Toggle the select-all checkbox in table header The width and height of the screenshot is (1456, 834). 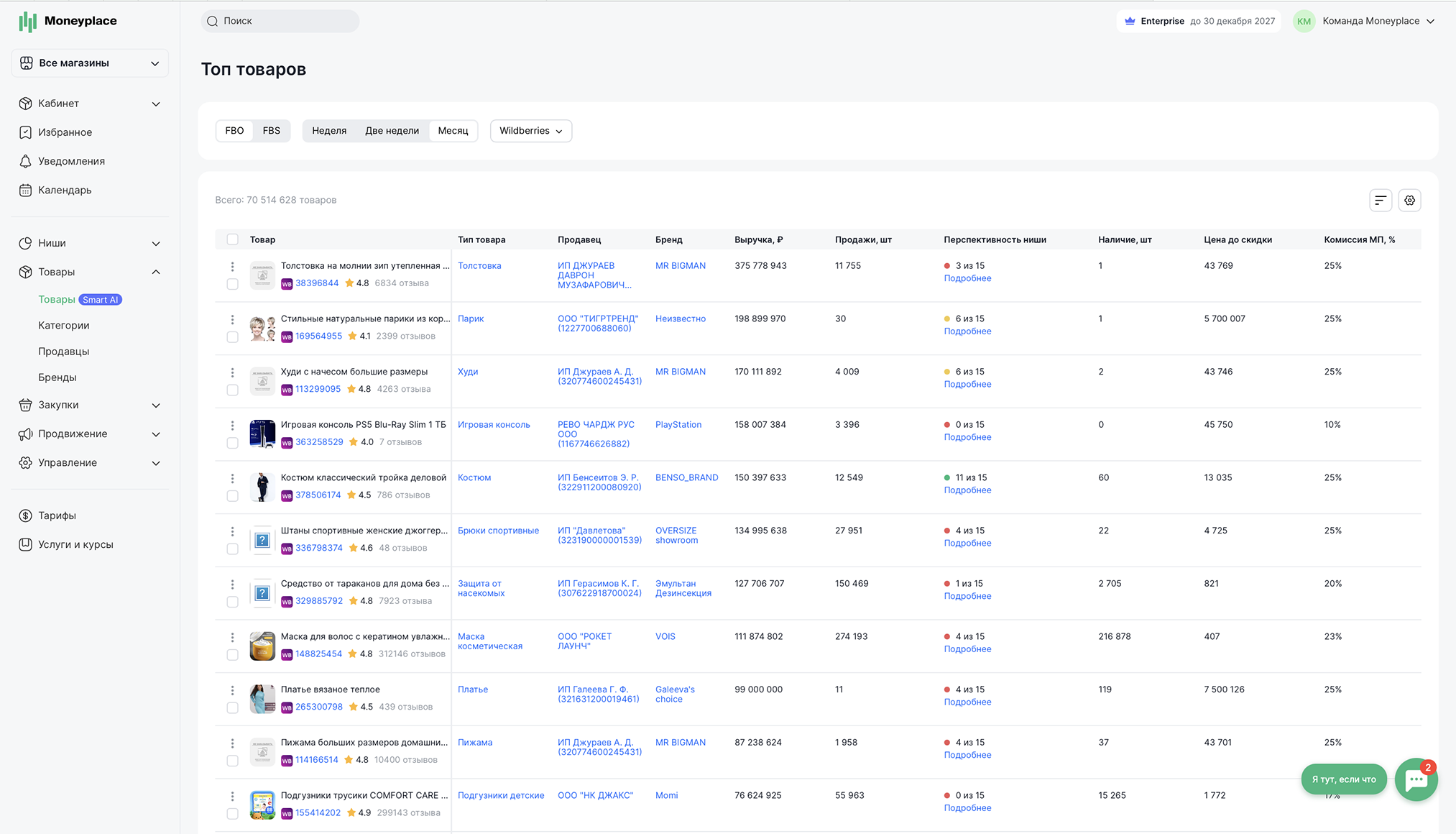coord(232,239)
